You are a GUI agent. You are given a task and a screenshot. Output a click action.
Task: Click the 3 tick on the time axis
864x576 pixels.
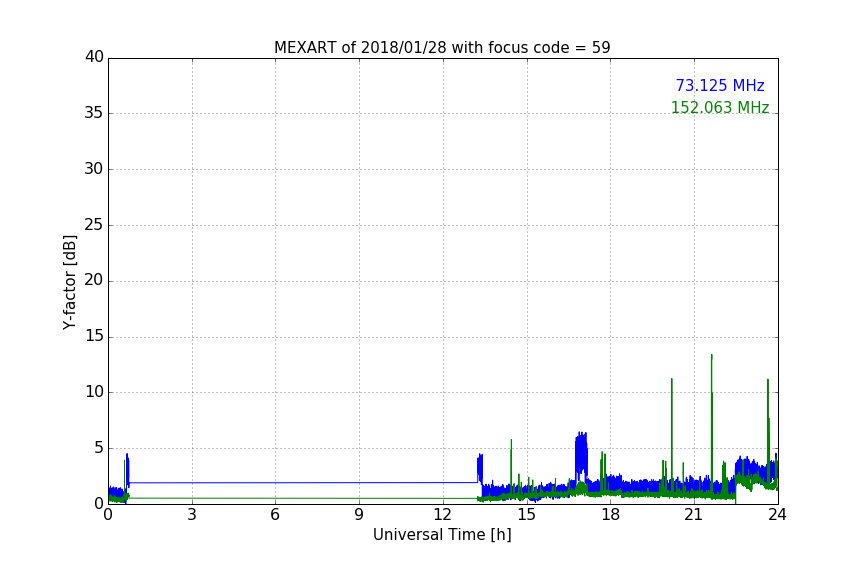click(192, 515)
